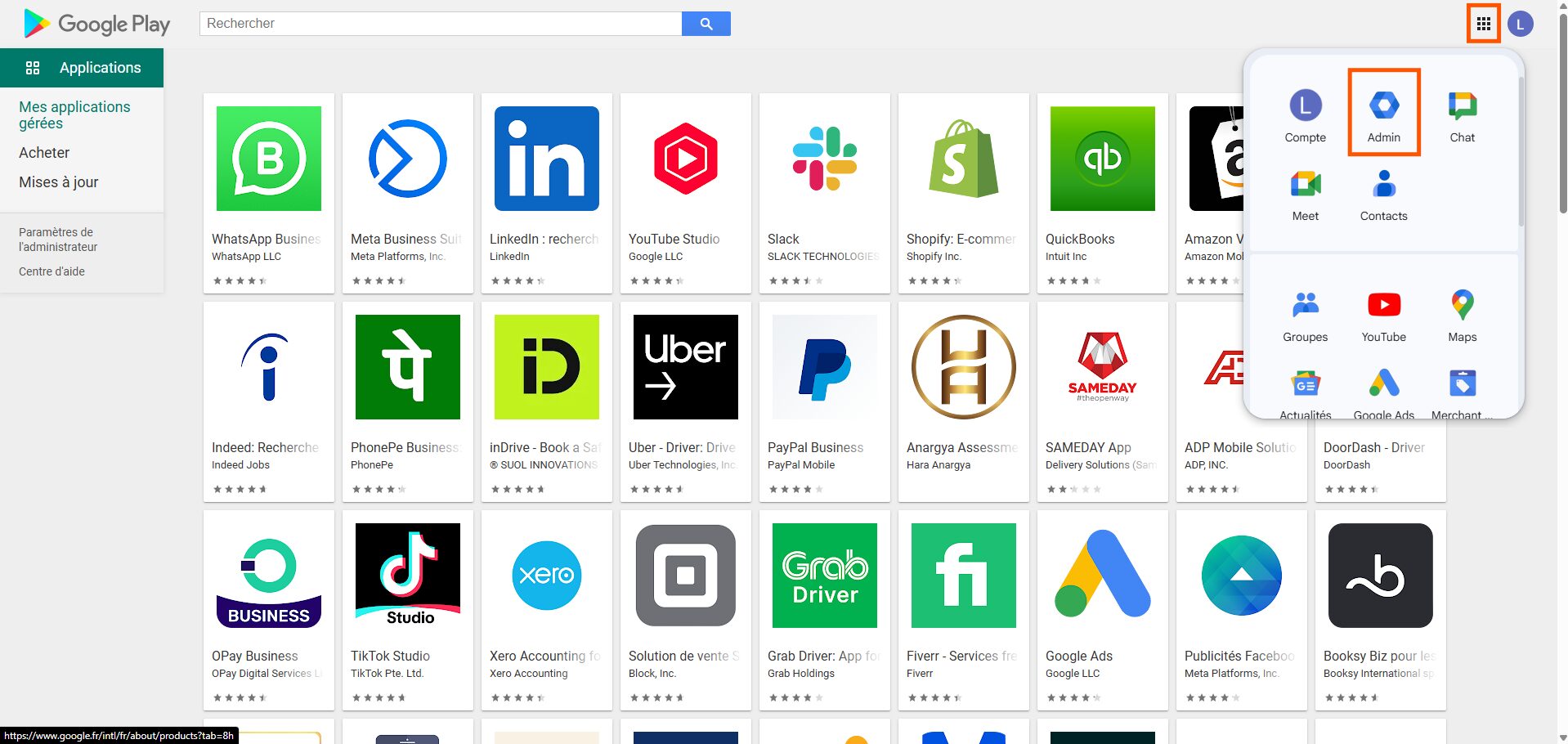Open the Acheter sidebar item

(x=44, y=153)
